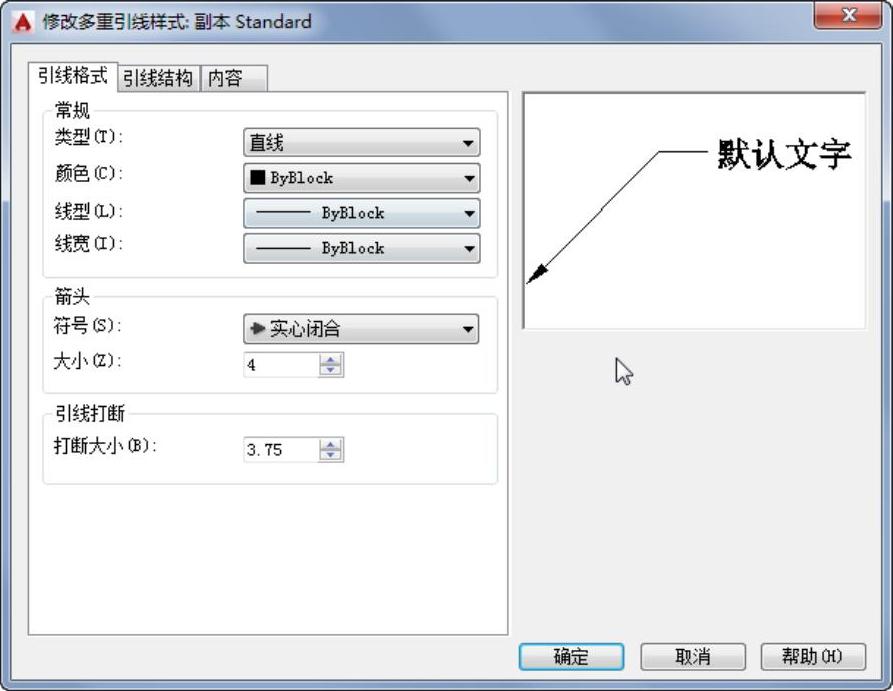The image size is (893, 691).
Task: Click the 大小 arrow size input field
Action: click(280, 365)
